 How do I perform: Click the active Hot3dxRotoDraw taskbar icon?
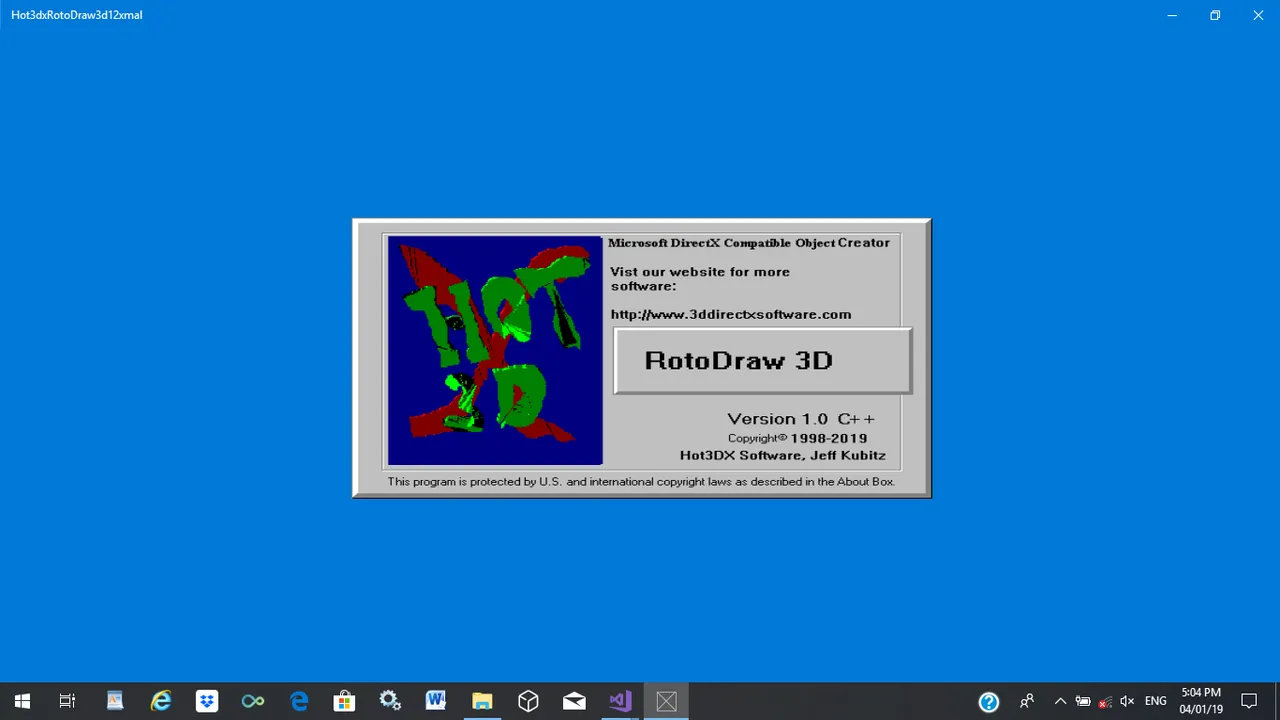666,701
